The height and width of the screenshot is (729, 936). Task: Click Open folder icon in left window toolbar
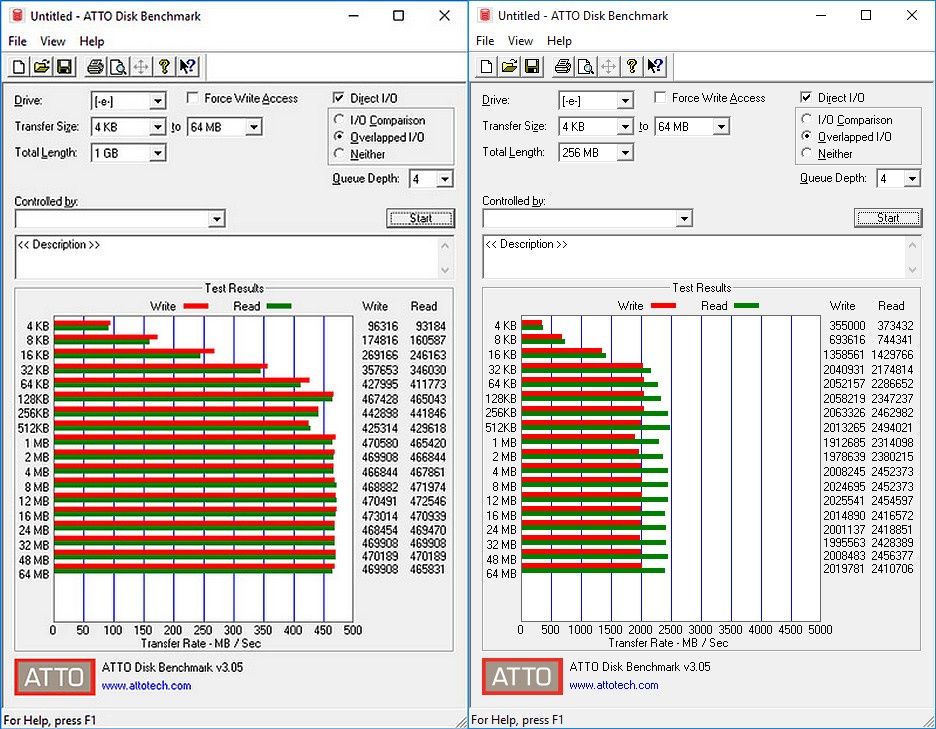[42, 66]
